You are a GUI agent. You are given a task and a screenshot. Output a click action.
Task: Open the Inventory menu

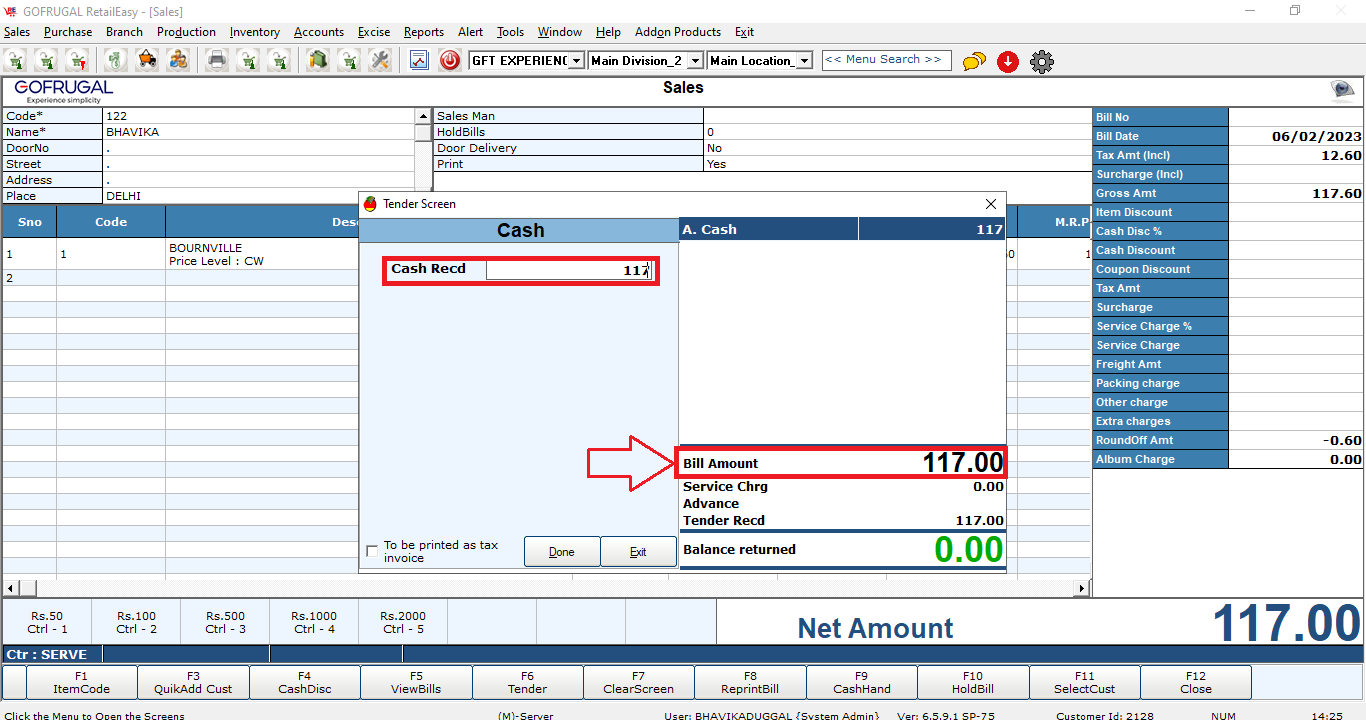pyautogui.click(x=255, y=32)
